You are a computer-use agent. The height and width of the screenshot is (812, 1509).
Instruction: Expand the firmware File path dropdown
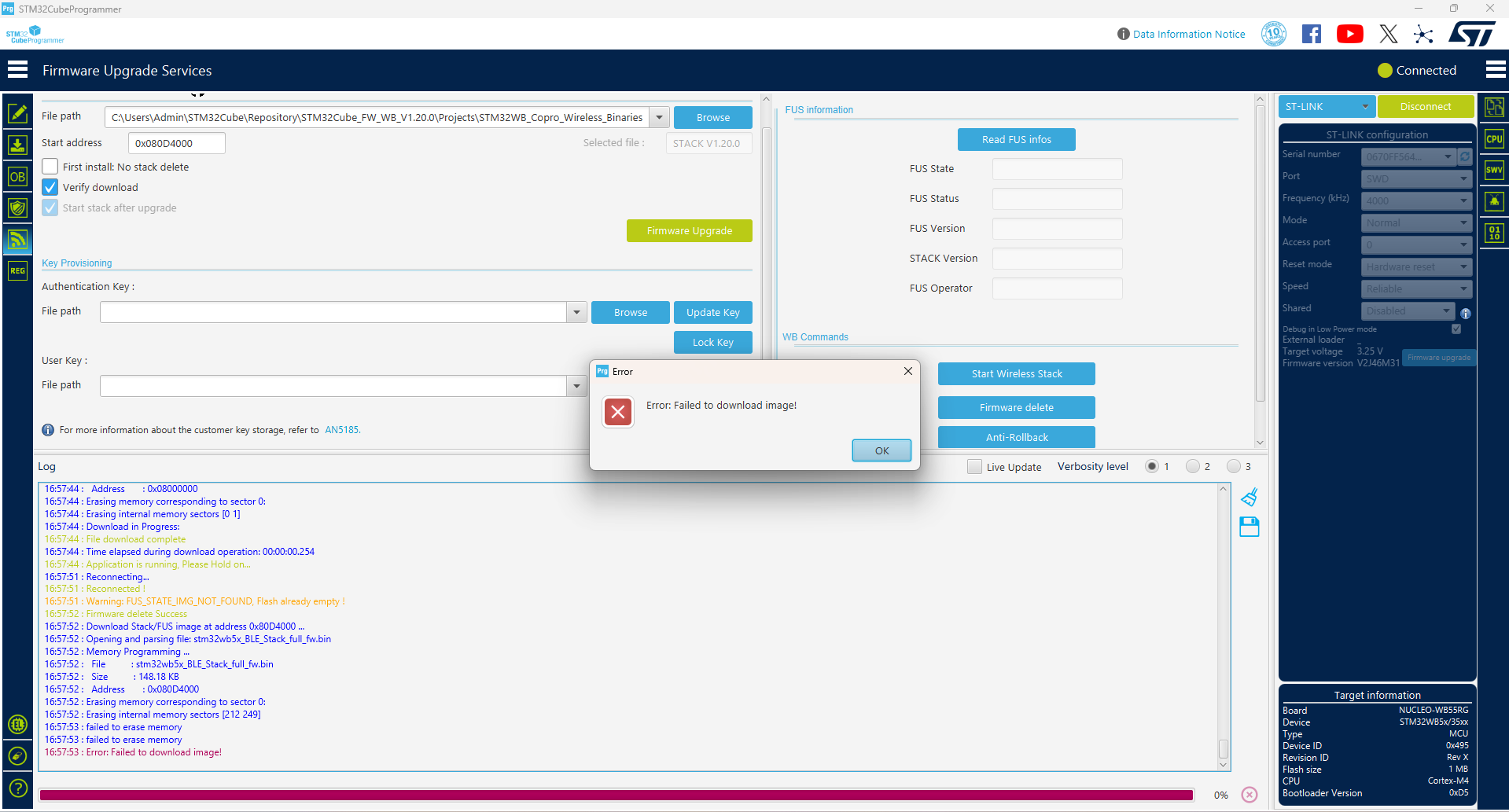coord(660,117)
